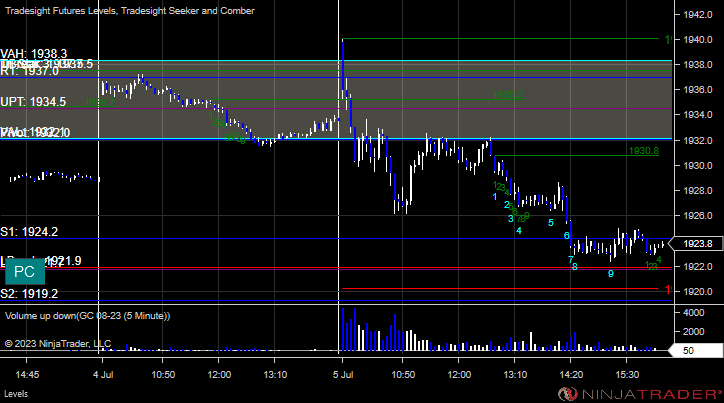Click the 5 Jul date label
Viewport: 724px width, 403px height.
tap(343, 374)
